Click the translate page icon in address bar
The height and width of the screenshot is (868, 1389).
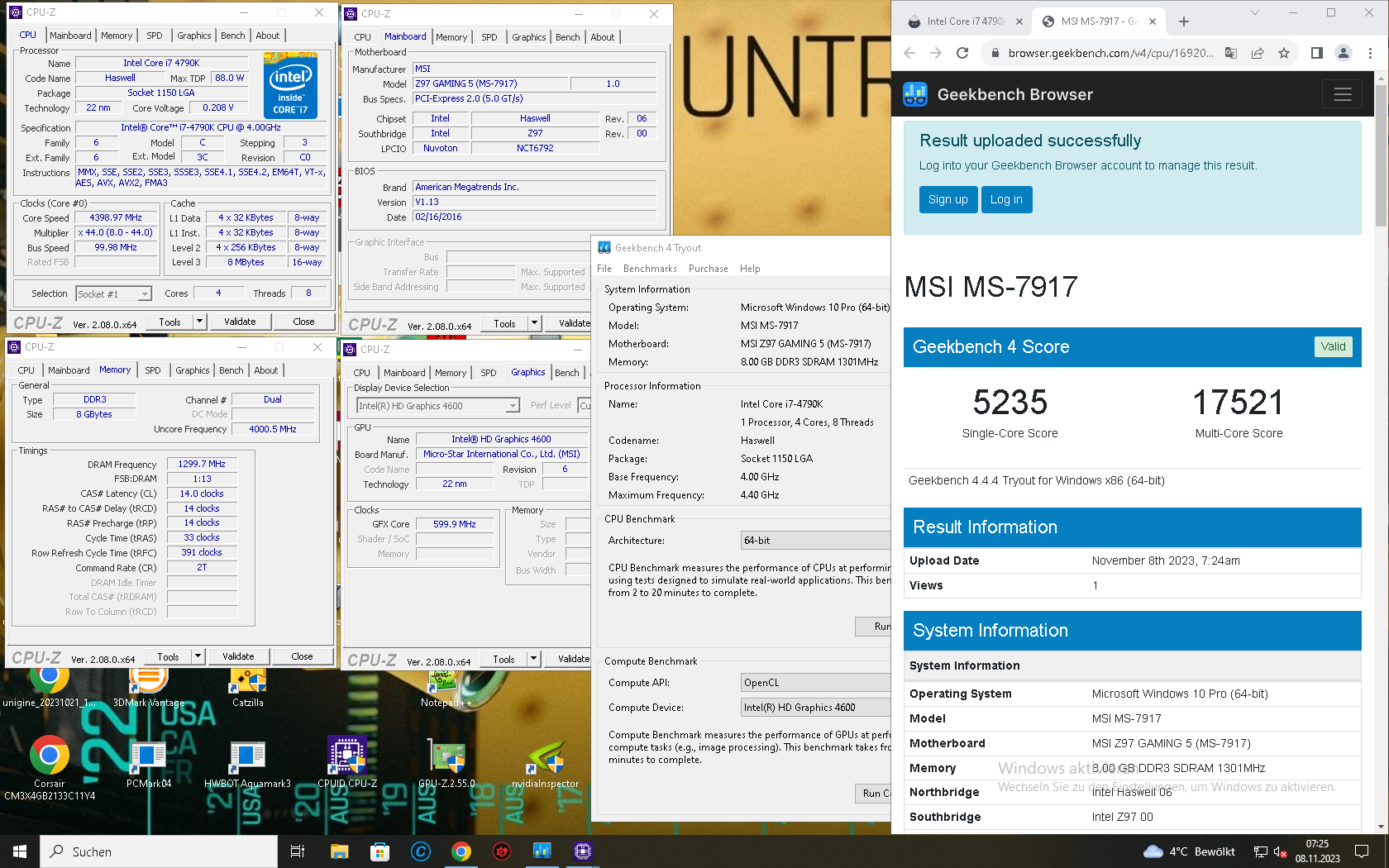coord(1231,53)
